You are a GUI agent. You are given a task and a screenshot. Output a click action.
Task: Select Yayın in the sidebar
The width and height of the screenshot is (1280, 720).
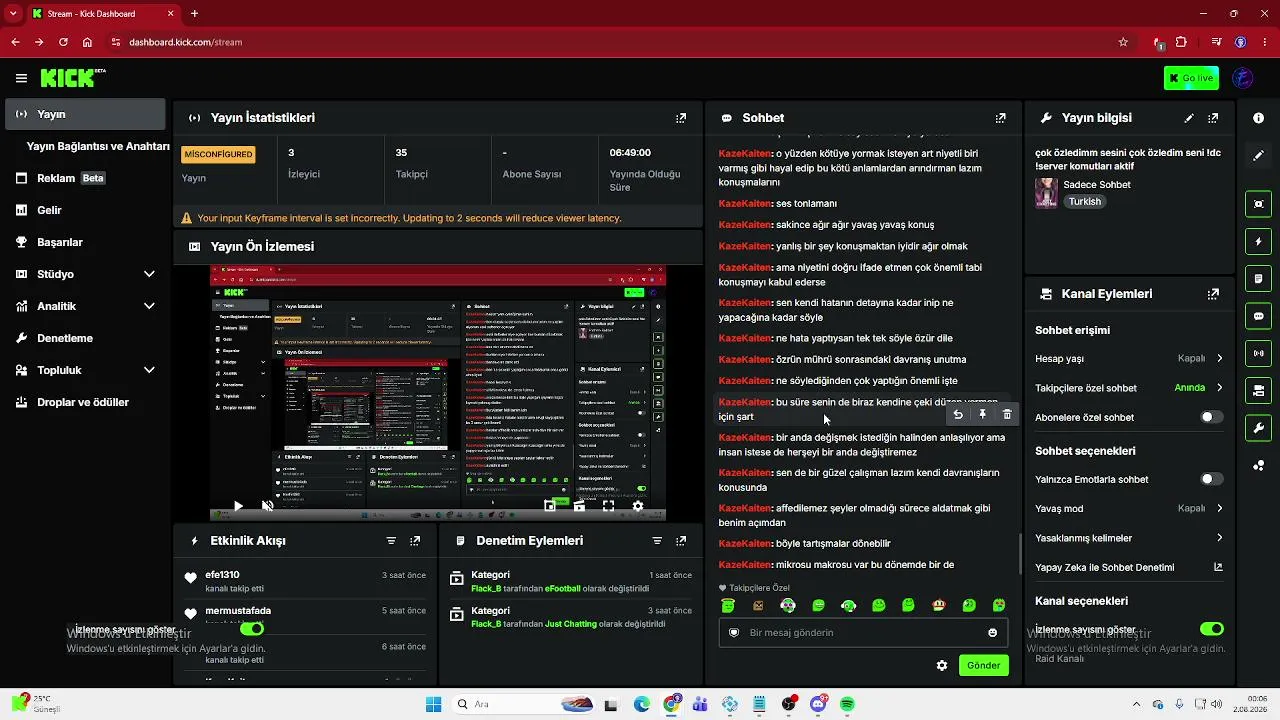coord(85,114)
